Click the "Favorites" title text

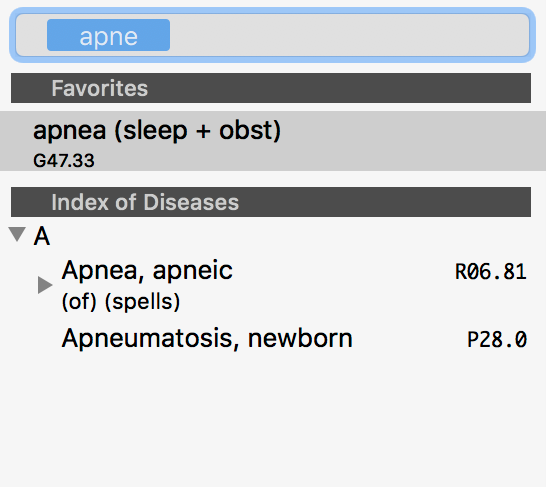[100, 88]
